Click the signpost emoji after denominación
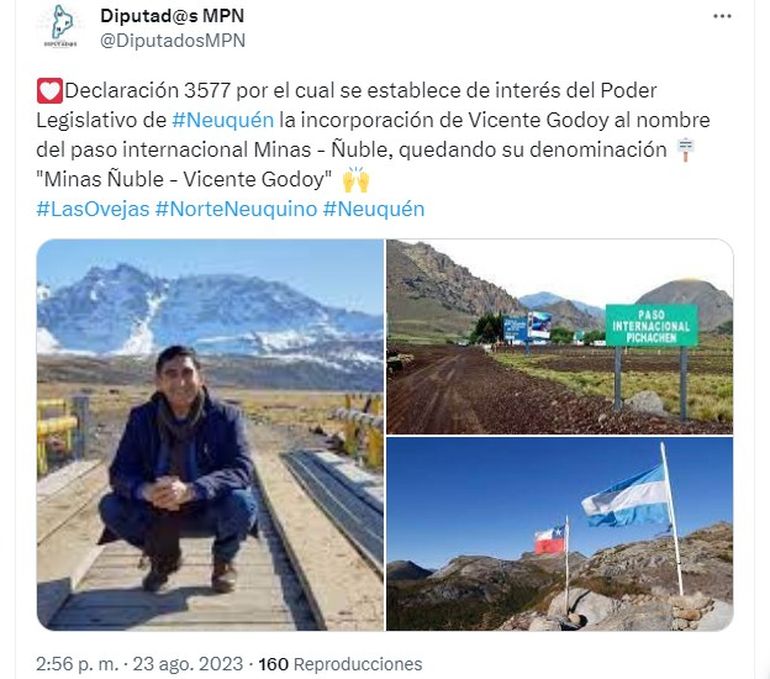 point(685,150)
